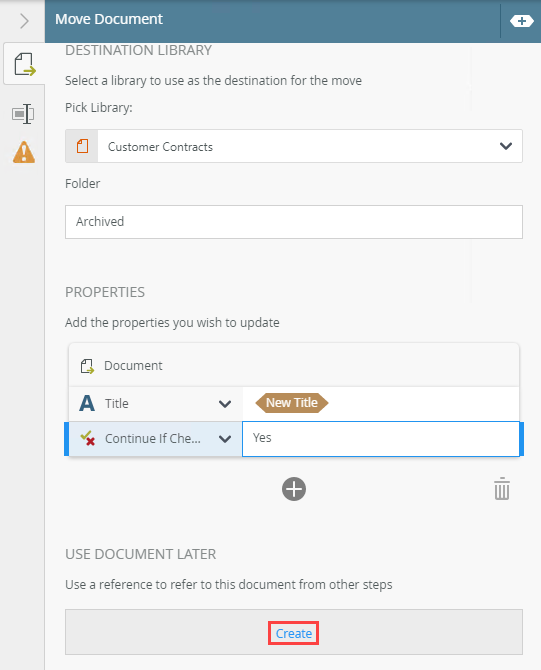
Task: Collapse the configuration panel with the arrow
Action: (24, 21)
